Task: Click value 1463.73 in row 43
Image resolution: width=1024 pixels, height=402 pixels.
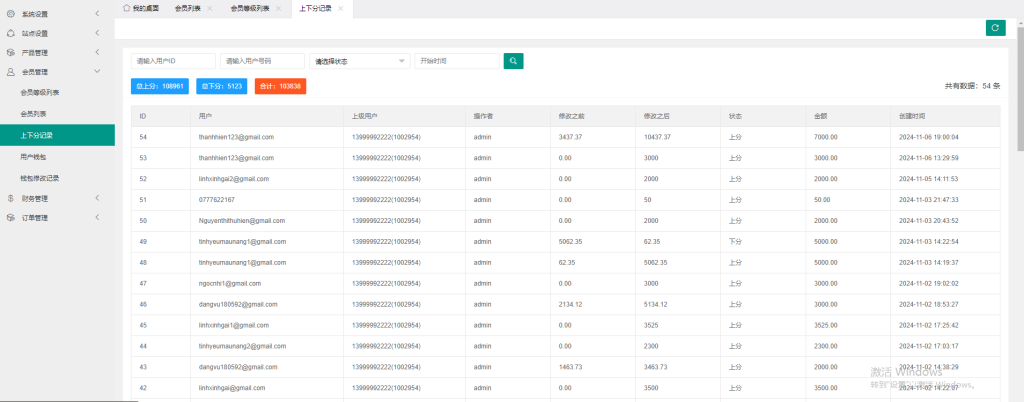Action: [x=570, y=367]
